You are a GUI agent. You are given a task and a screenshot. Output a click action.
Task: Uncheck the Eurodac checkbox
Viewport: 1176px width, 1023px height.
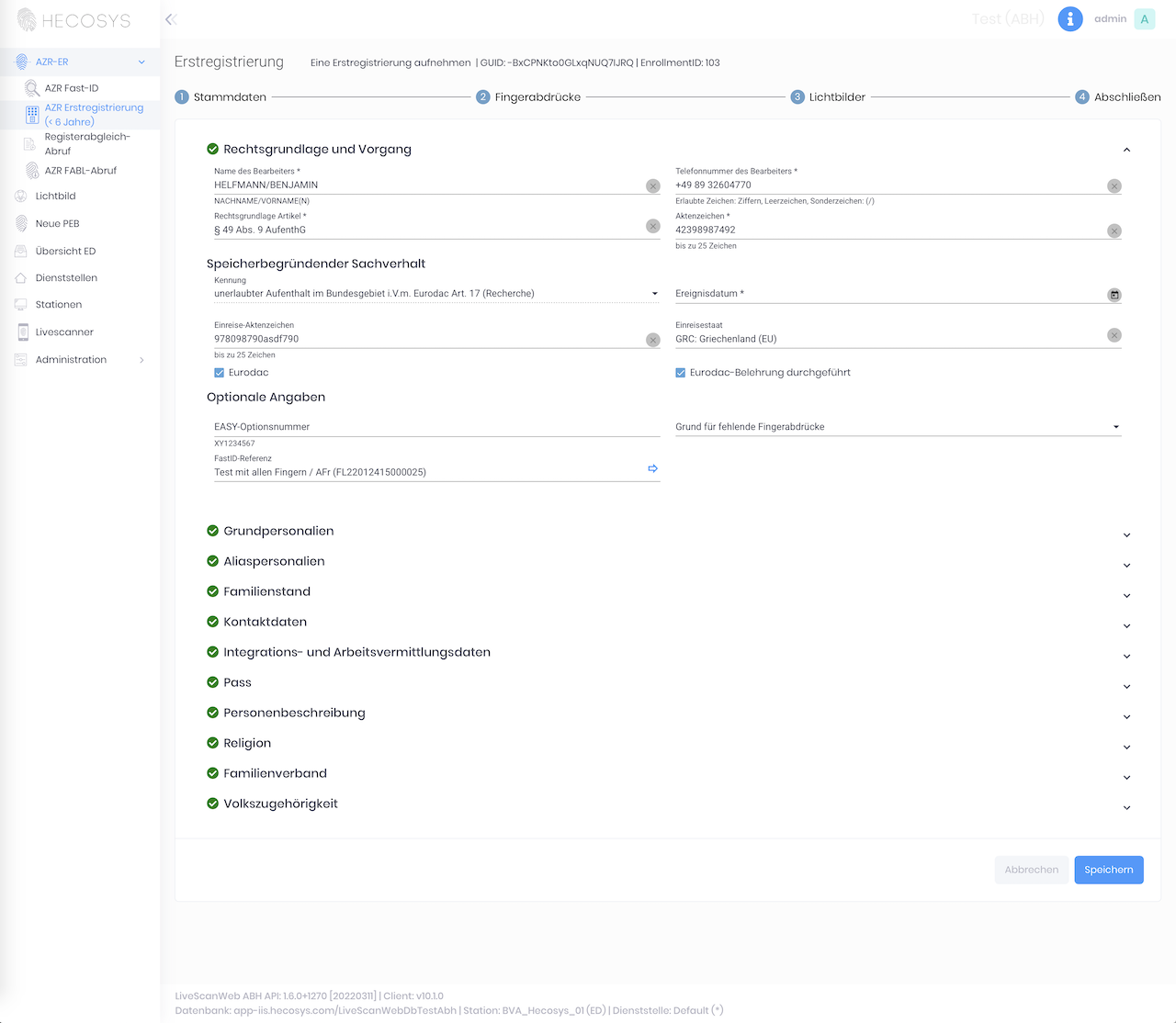(219, 373)
